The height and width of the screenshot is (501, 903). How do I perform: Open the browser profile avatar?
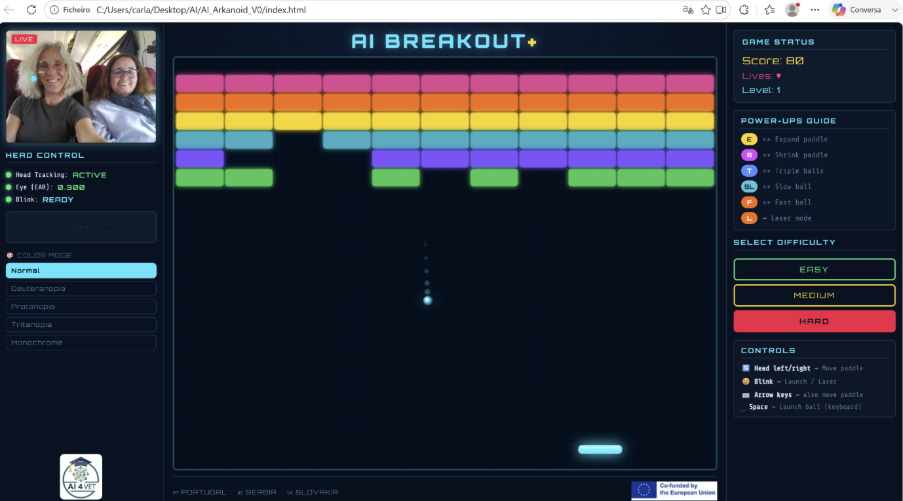pos(793,10)
